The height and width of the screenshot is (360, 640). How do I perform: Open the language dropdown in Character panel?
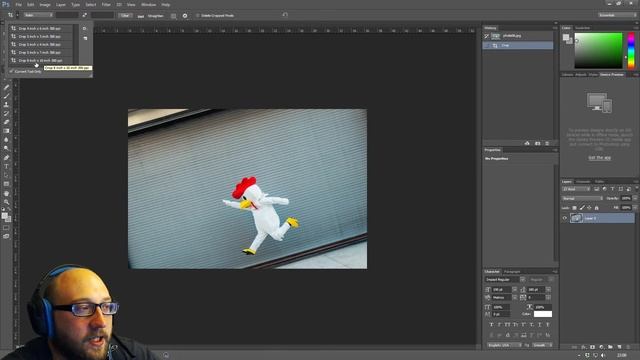point(504,345)
